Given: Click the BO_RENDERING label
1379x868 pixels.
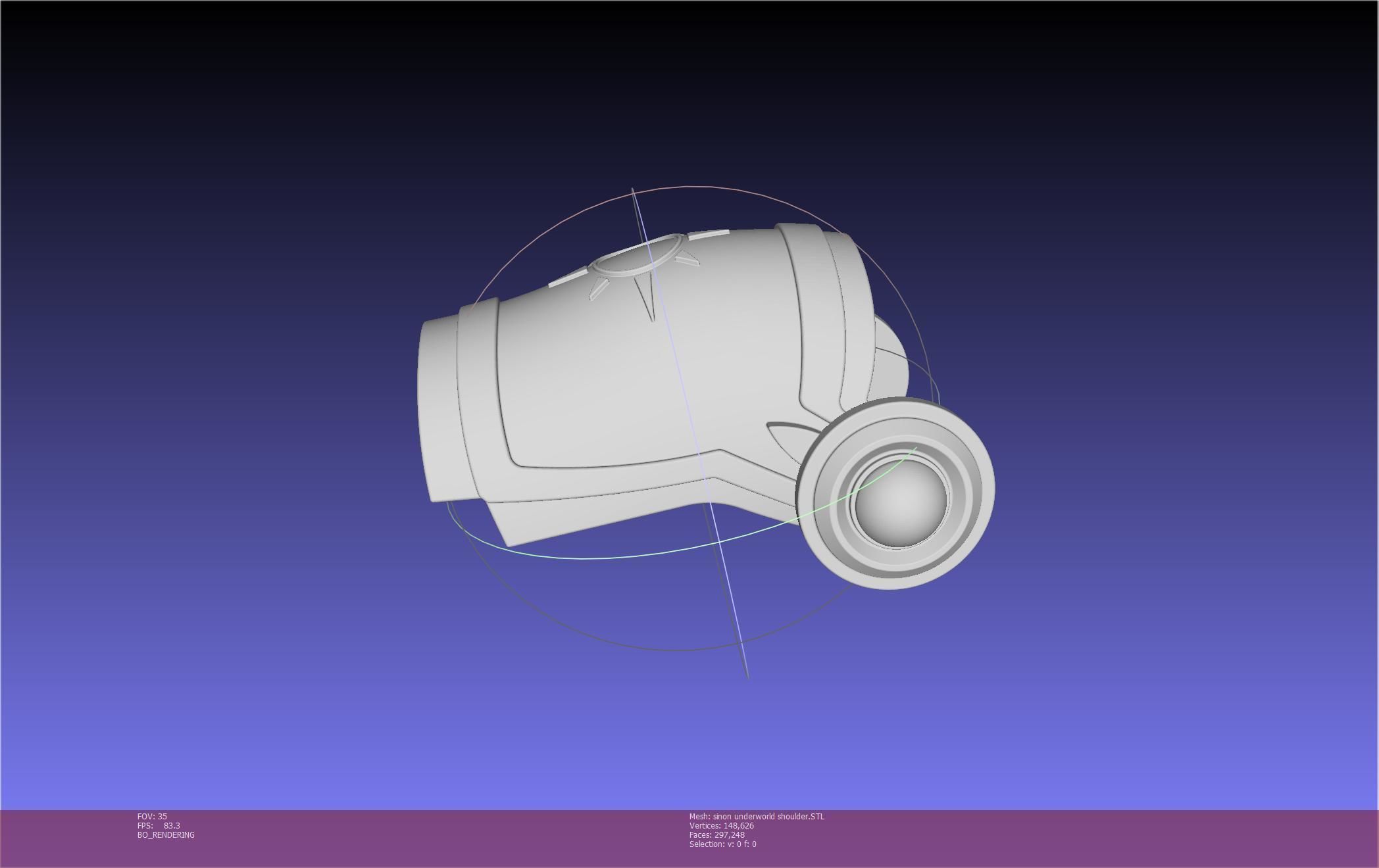Looking at the screenshot, I should 166,834.
